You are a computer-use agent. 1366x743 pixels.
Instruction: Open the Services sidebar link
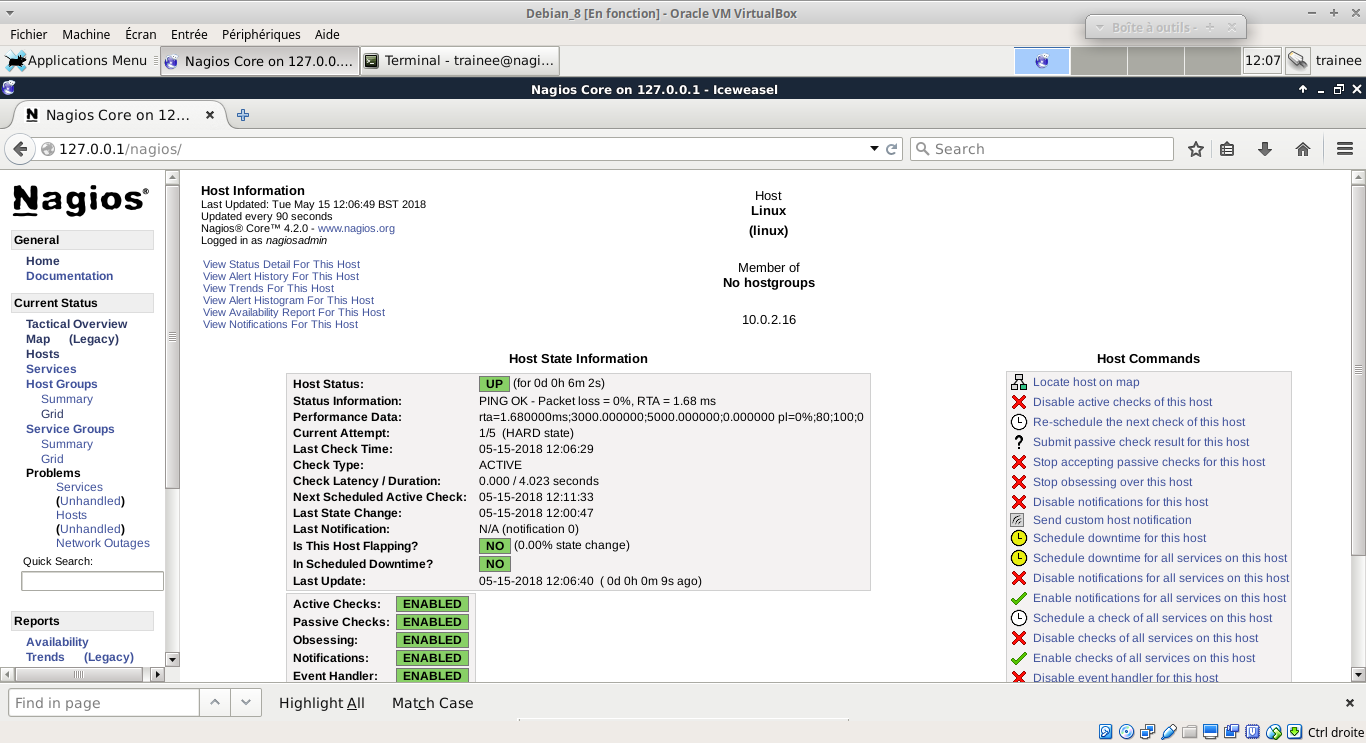pos(51,369)
